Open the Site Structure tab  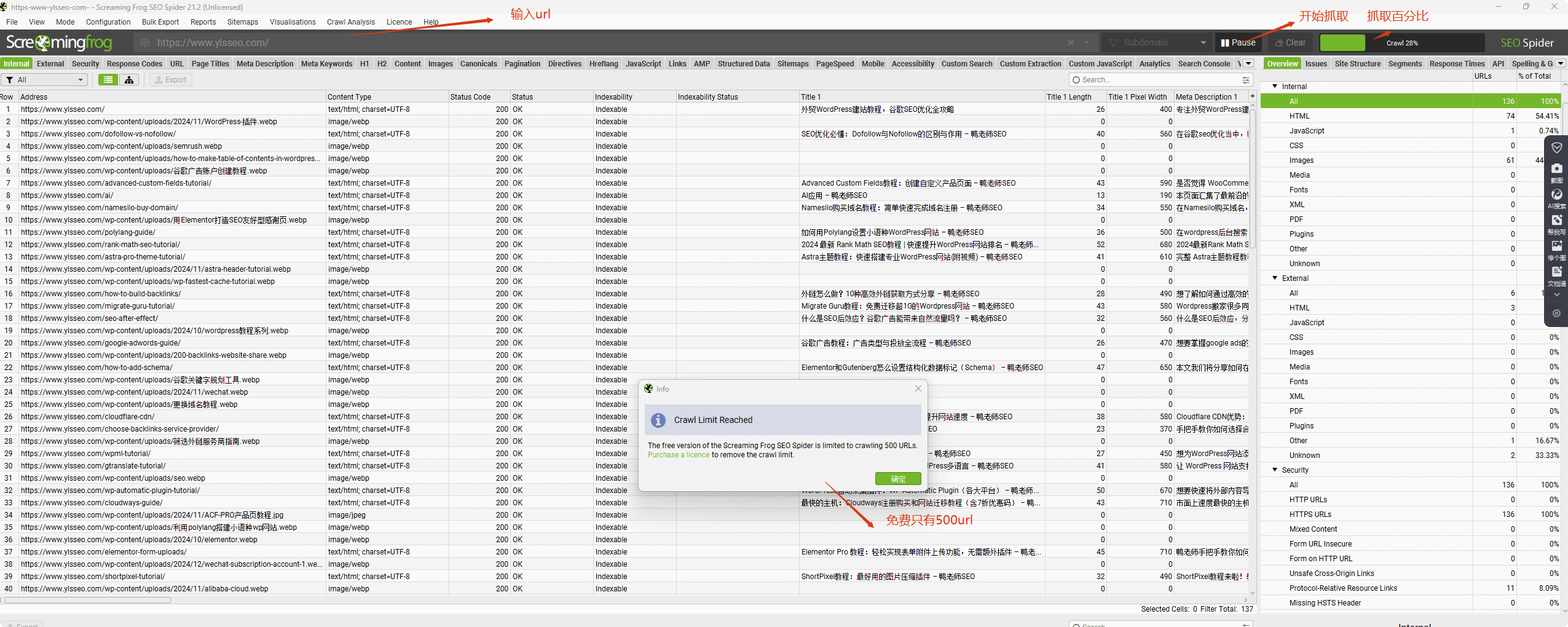(1357, 63)
